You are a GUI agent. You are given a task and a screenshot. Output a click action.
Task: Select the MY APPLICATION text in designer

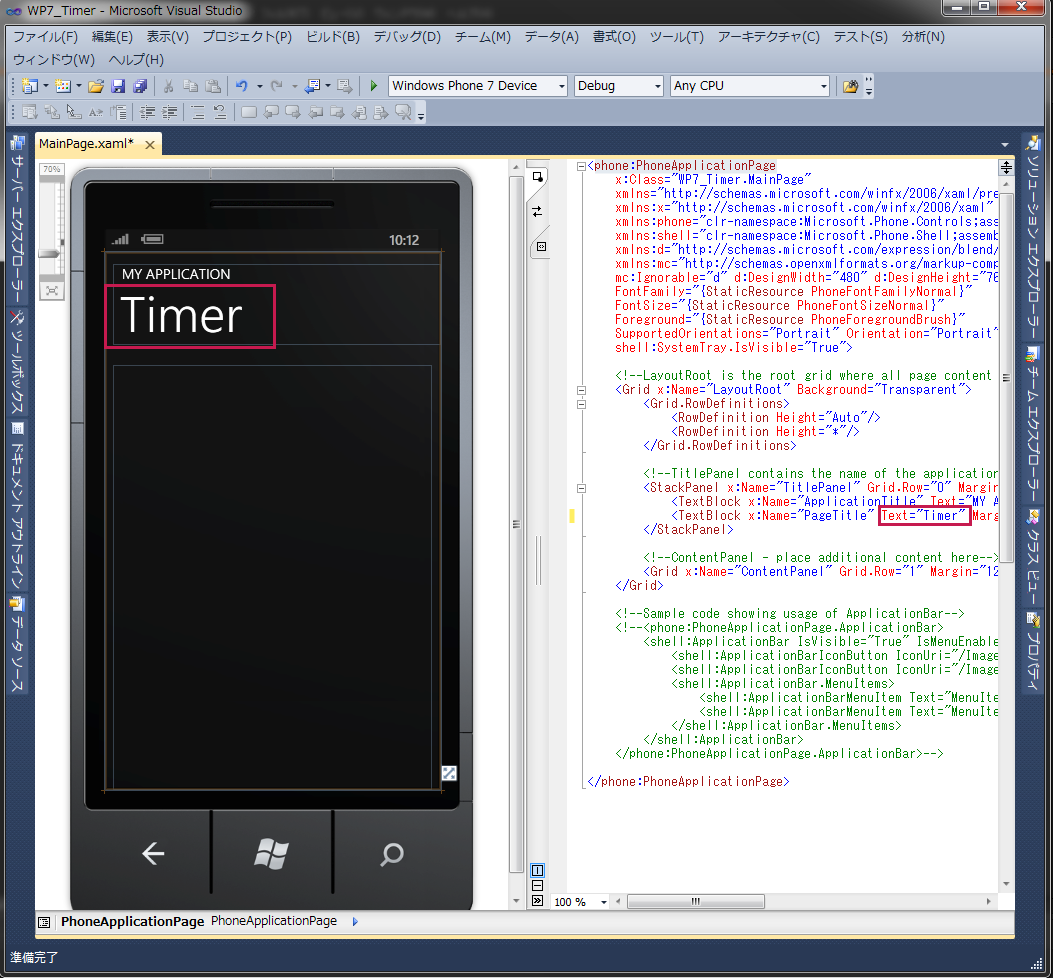[x=176, y=274]
